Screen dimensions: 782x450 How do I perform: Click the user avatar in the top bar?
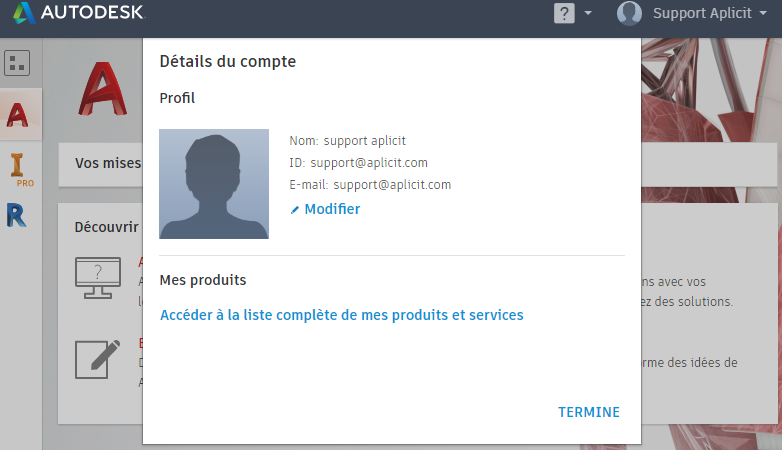pyautogui.click(x=629, y=14)
